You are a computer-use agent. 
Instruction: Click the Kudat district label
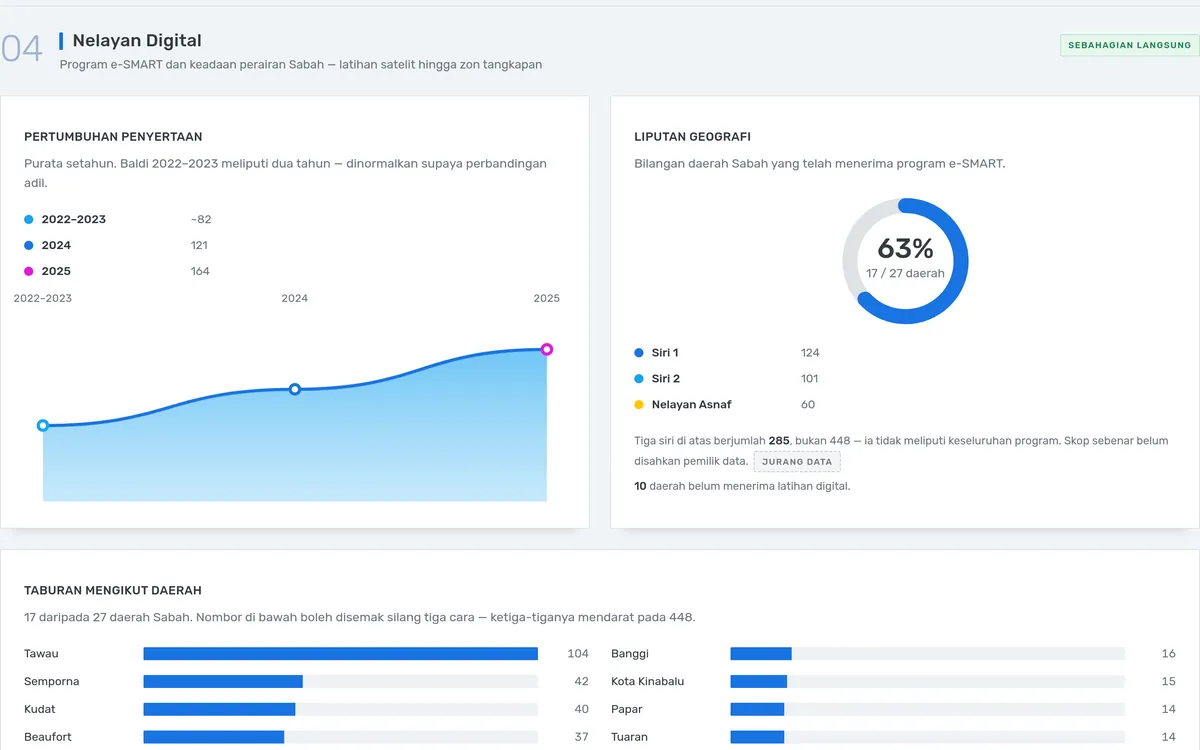(40, 710)
